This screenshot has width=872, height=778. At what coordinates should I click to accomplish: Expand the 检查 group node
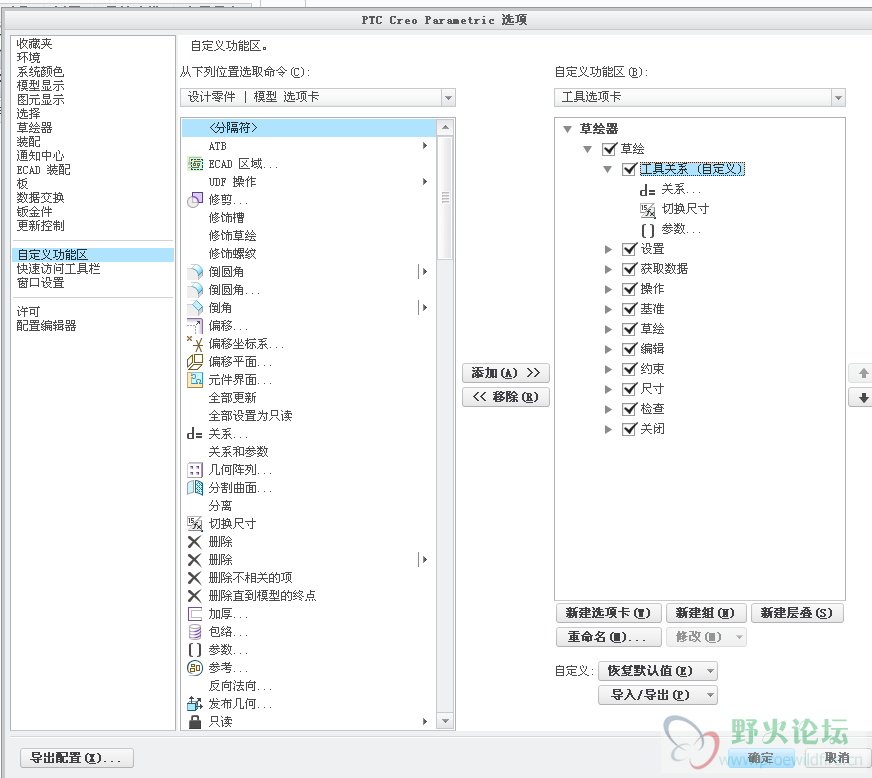608,409
